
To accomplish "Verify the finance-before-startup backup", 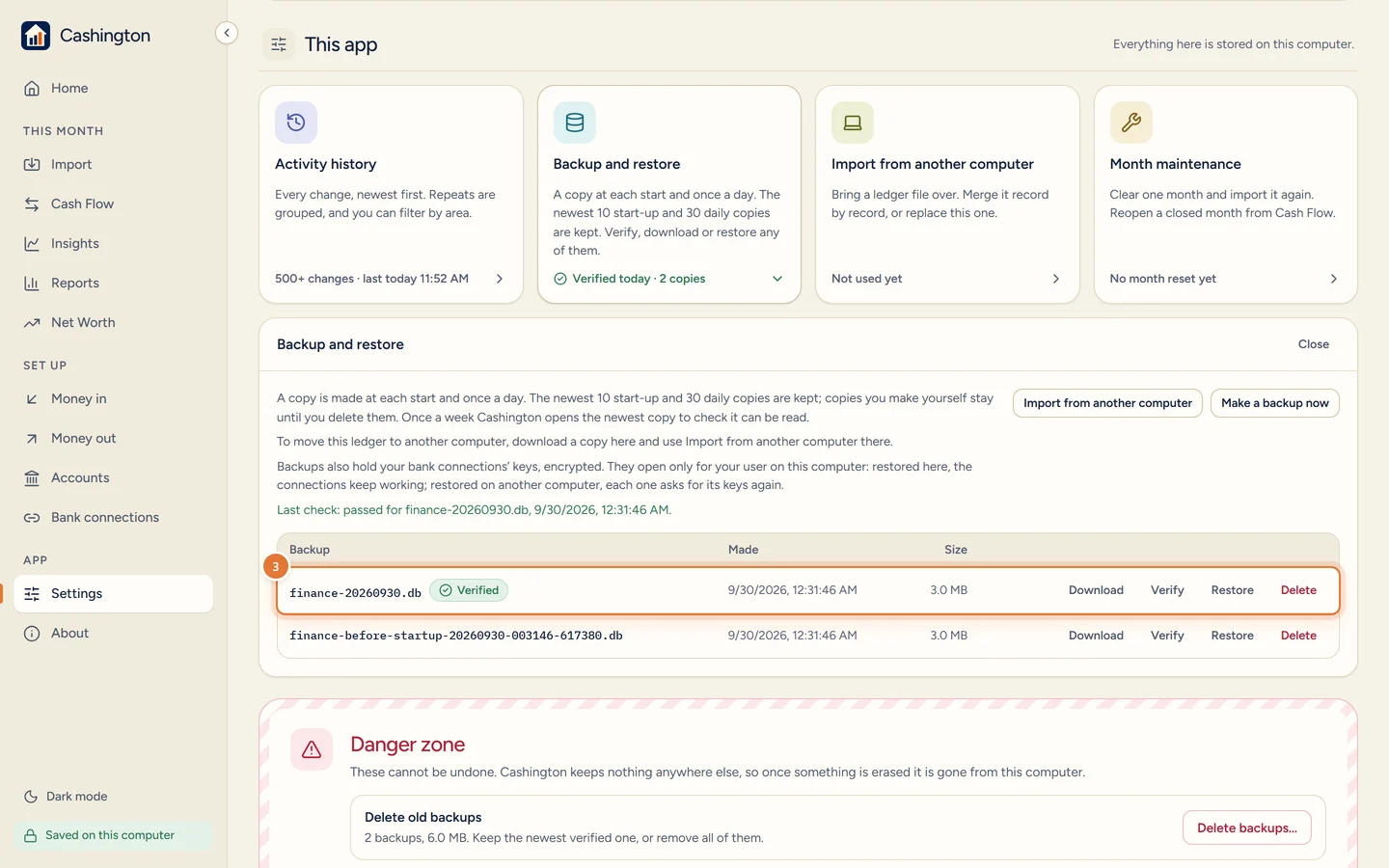I will click(x=1167, y=636).
